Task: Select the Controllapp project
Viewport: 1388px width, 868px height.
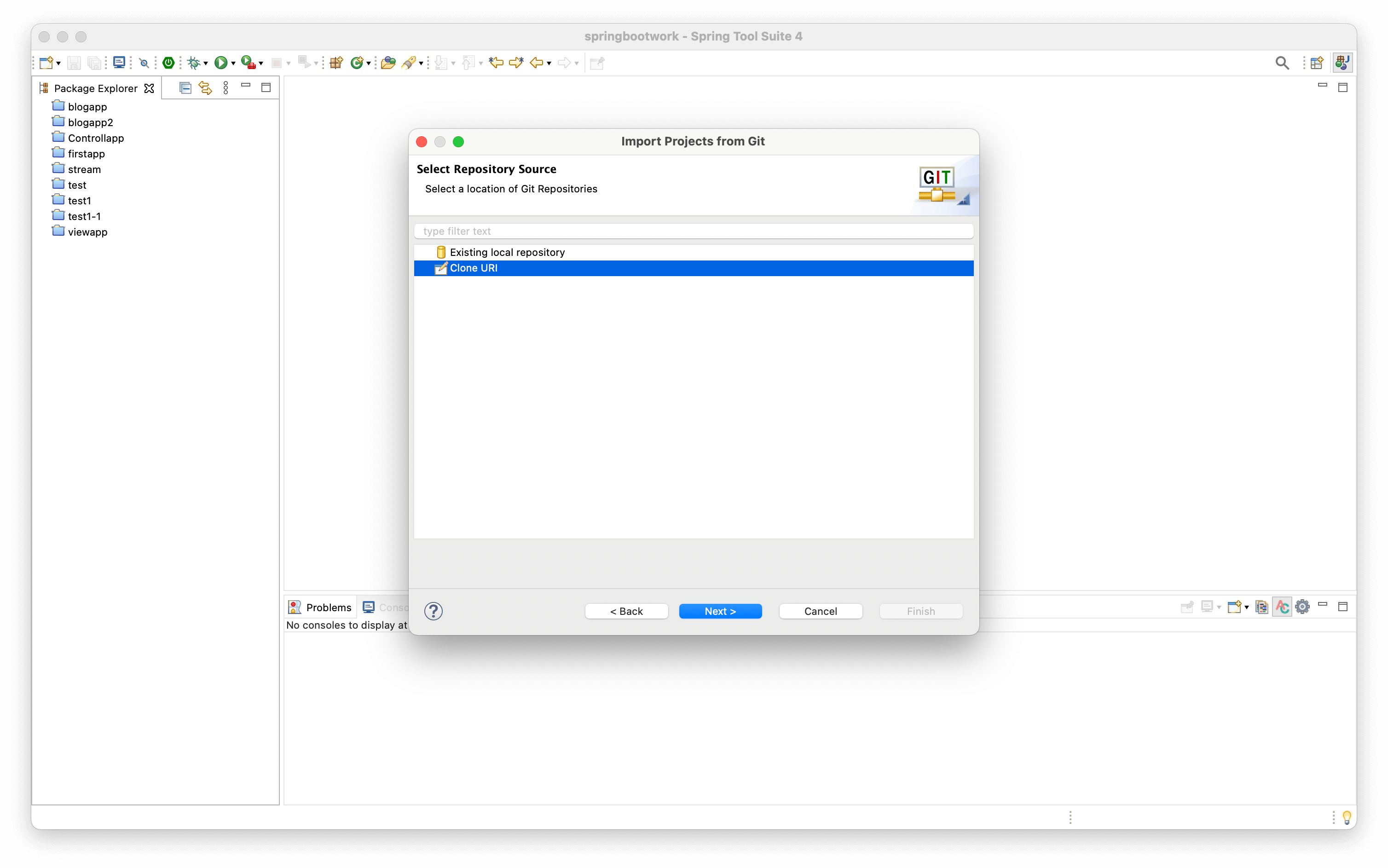Action: 95,138
